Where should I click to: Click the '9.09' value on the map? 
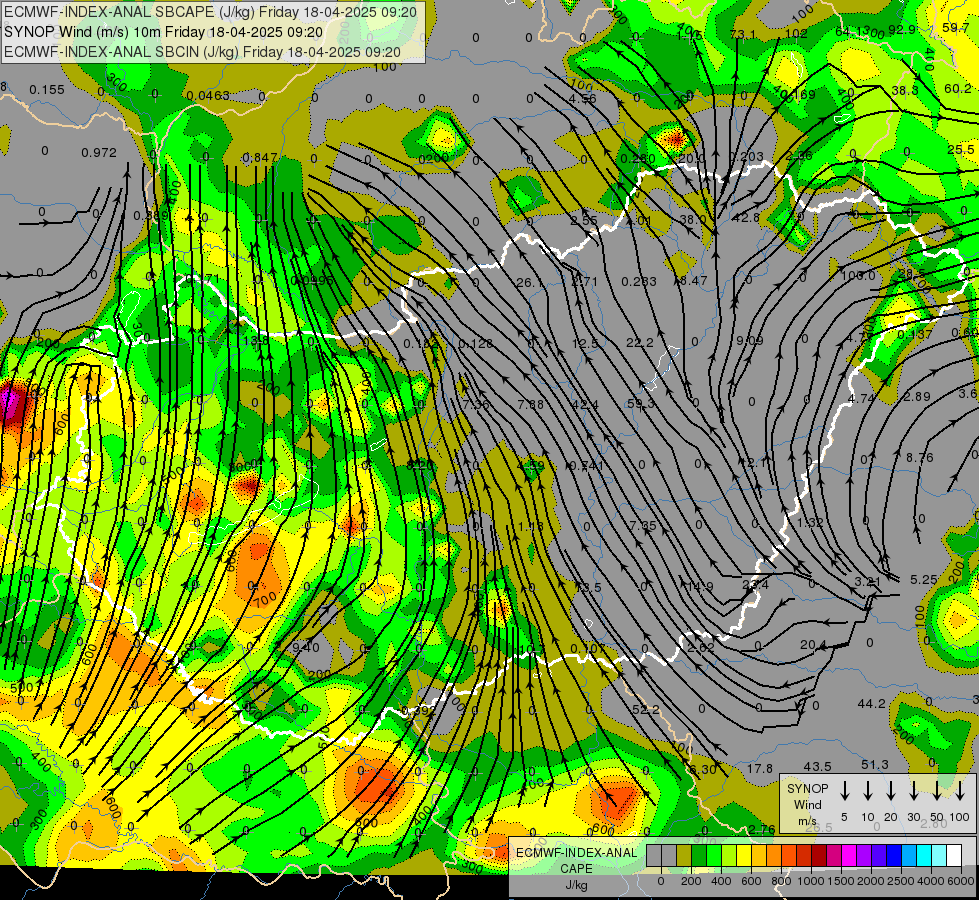point(749,340)
